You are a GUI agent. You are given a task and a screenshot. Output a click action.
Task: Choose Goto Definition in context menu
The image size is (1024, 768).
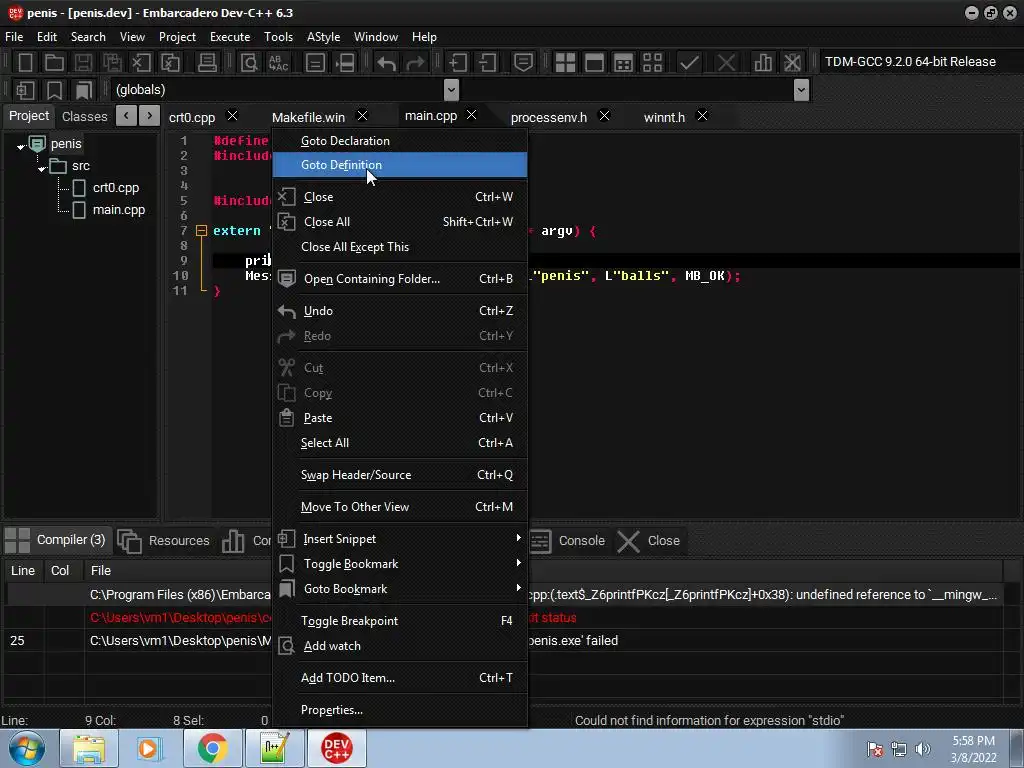coord(400,165)
